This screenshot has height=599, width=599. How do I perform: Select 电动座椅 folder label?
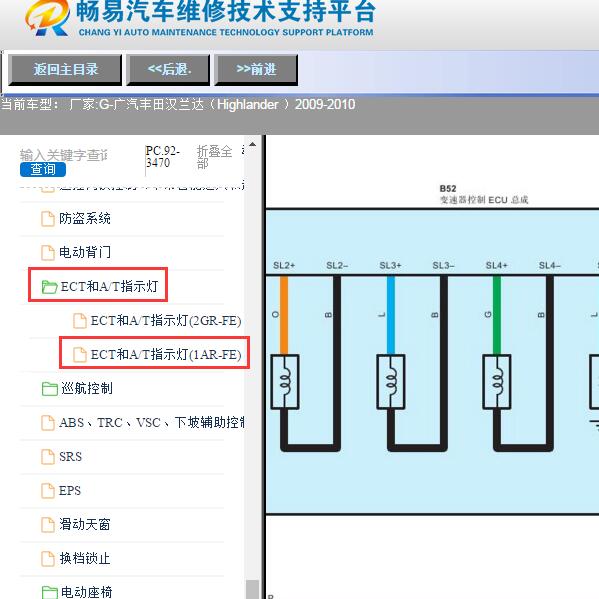(x=87, y=592)
